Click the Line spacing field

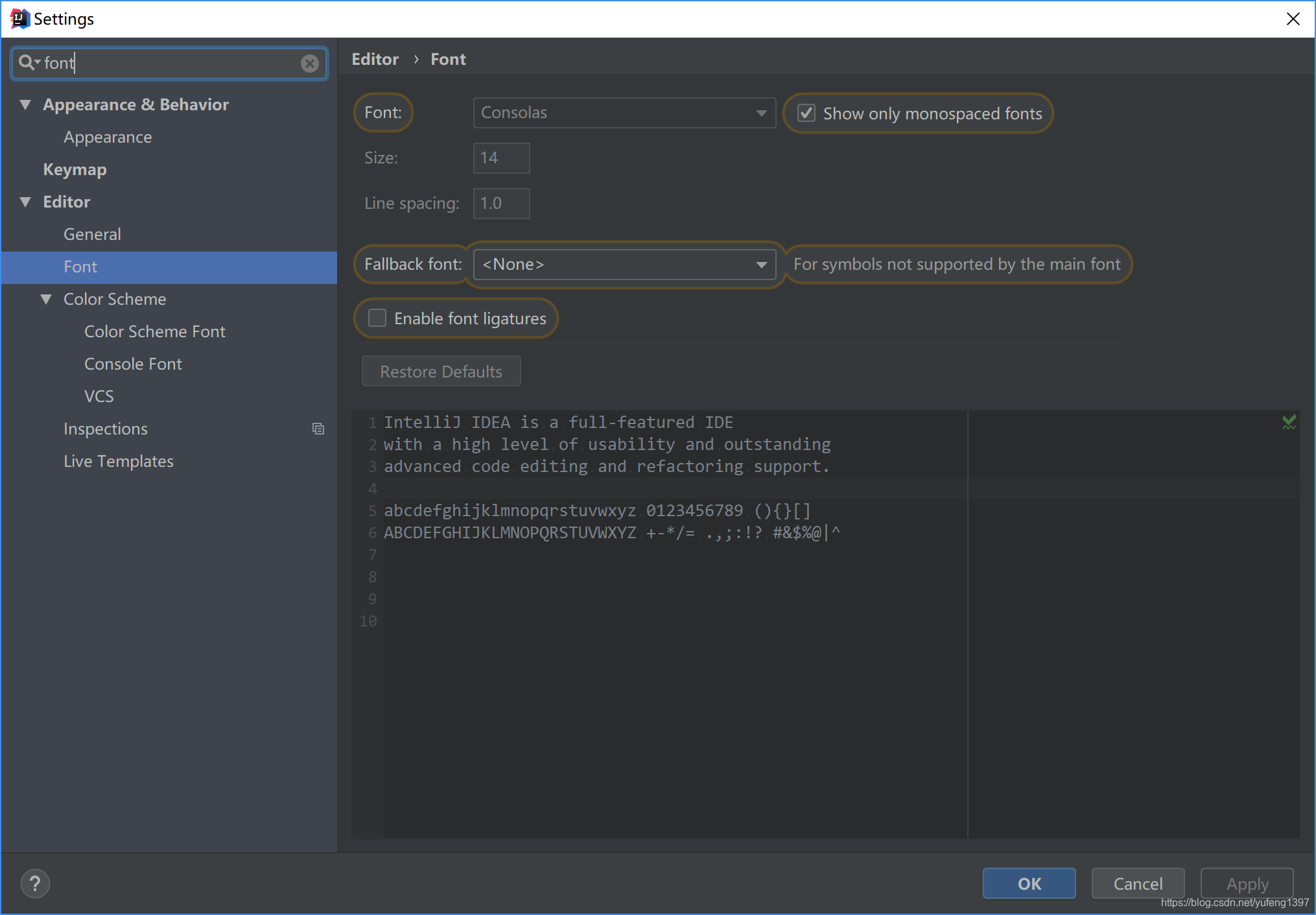click(x=501, y=204)
